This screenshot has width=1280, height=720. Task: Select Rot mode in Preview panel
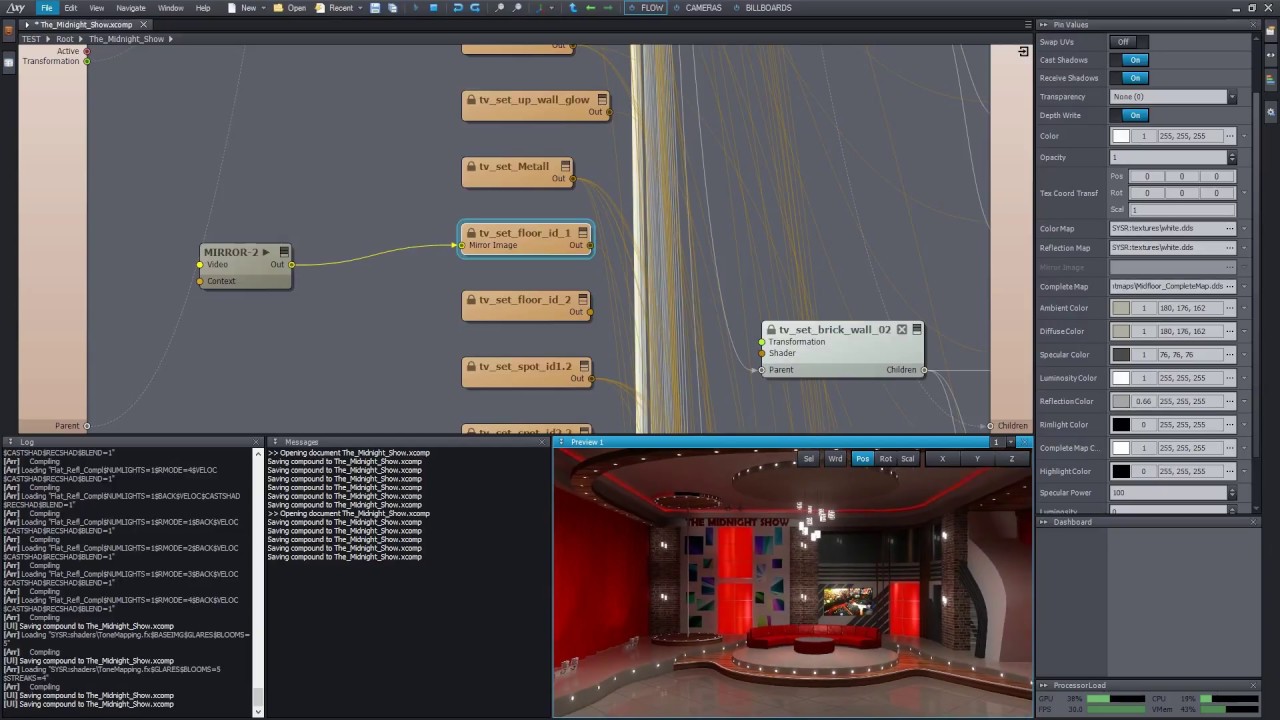click(886, 459)
